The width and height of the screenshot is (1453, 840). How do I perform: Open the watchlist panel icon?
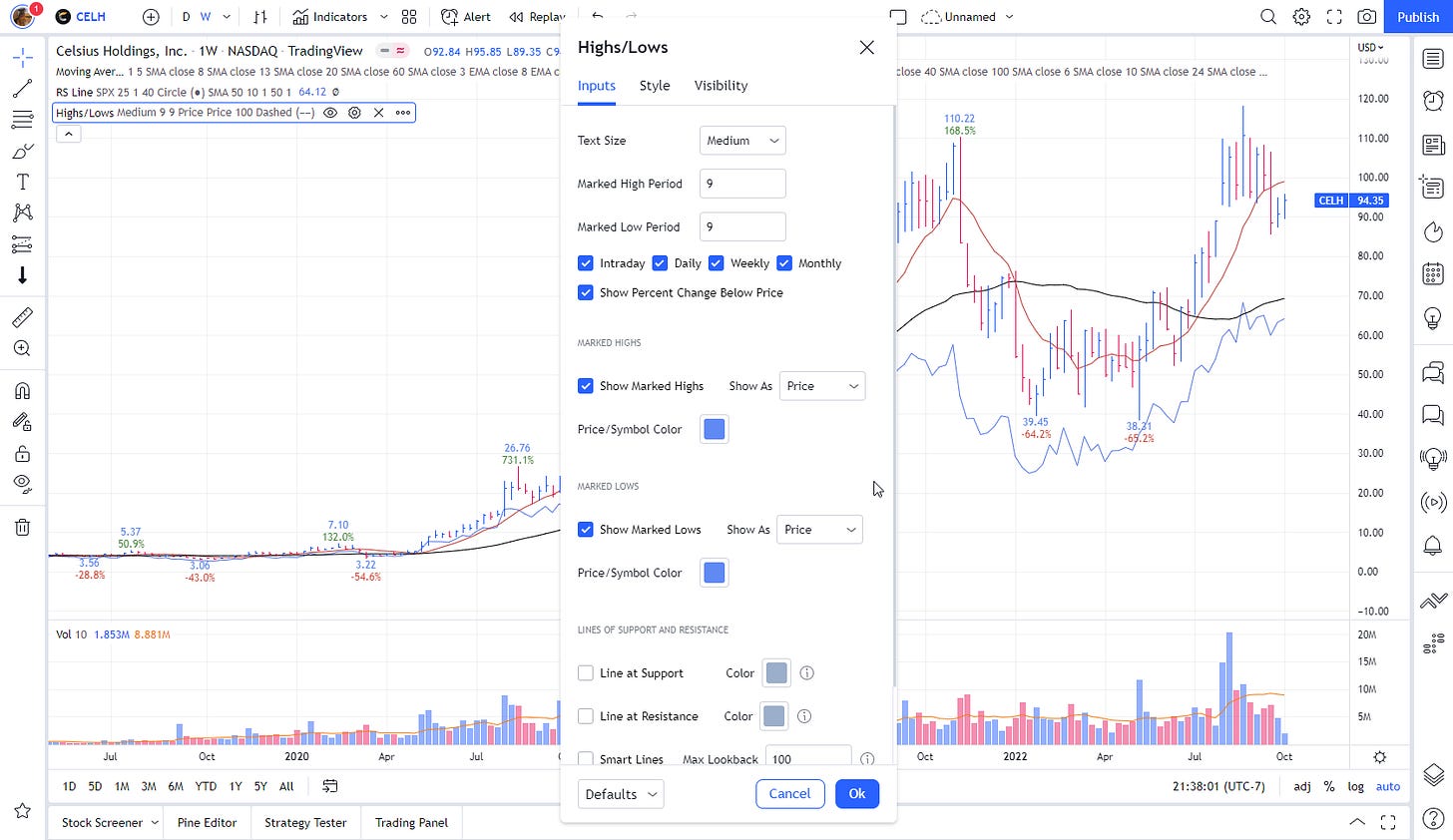(x=1433, y=59)
